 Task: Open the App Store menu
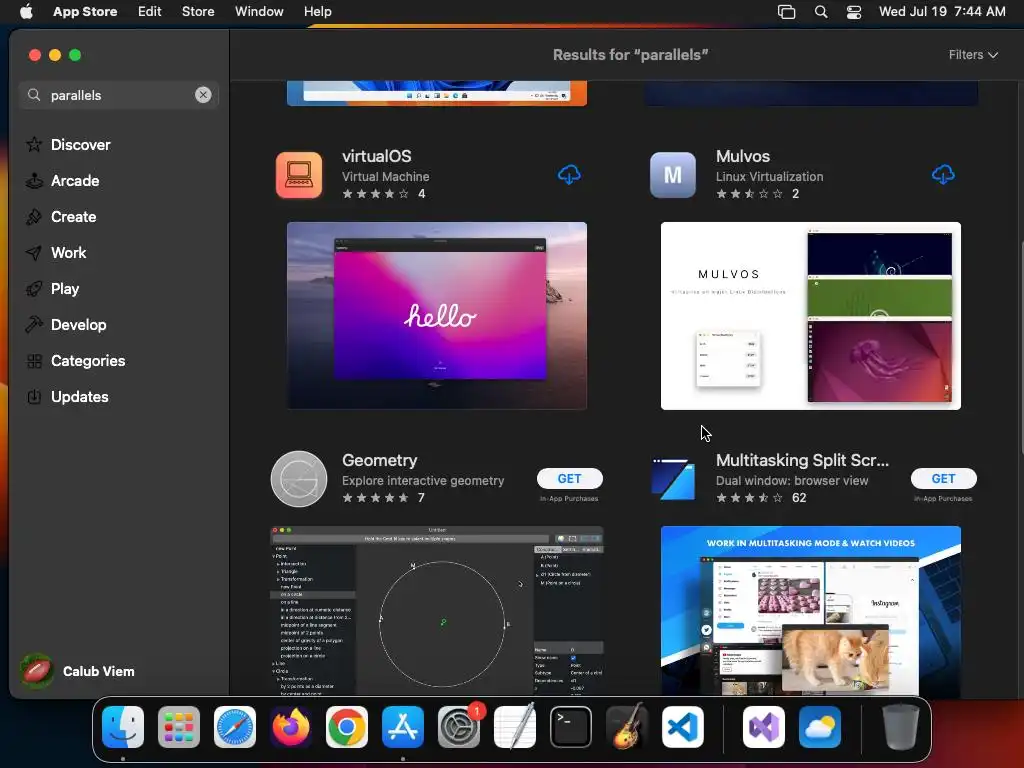(85, 11)
